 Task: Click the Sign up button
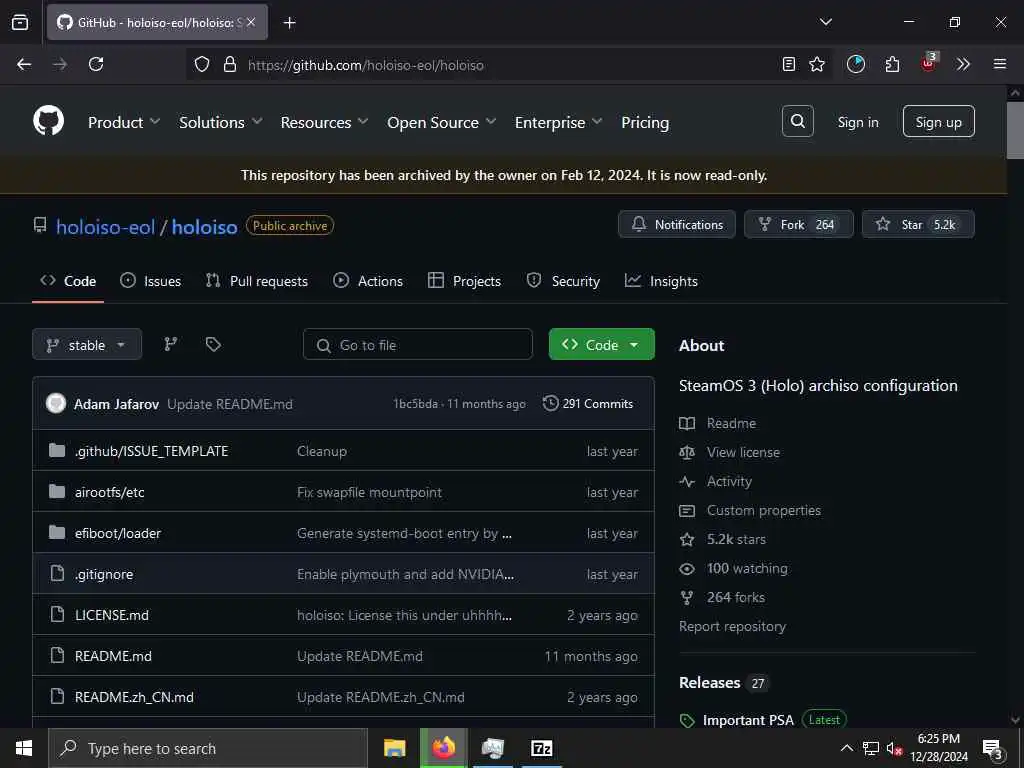938,121
